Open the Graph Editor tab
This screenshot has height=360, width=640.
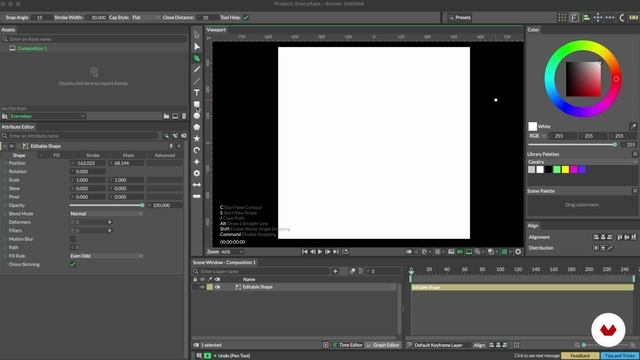[383, 345]
